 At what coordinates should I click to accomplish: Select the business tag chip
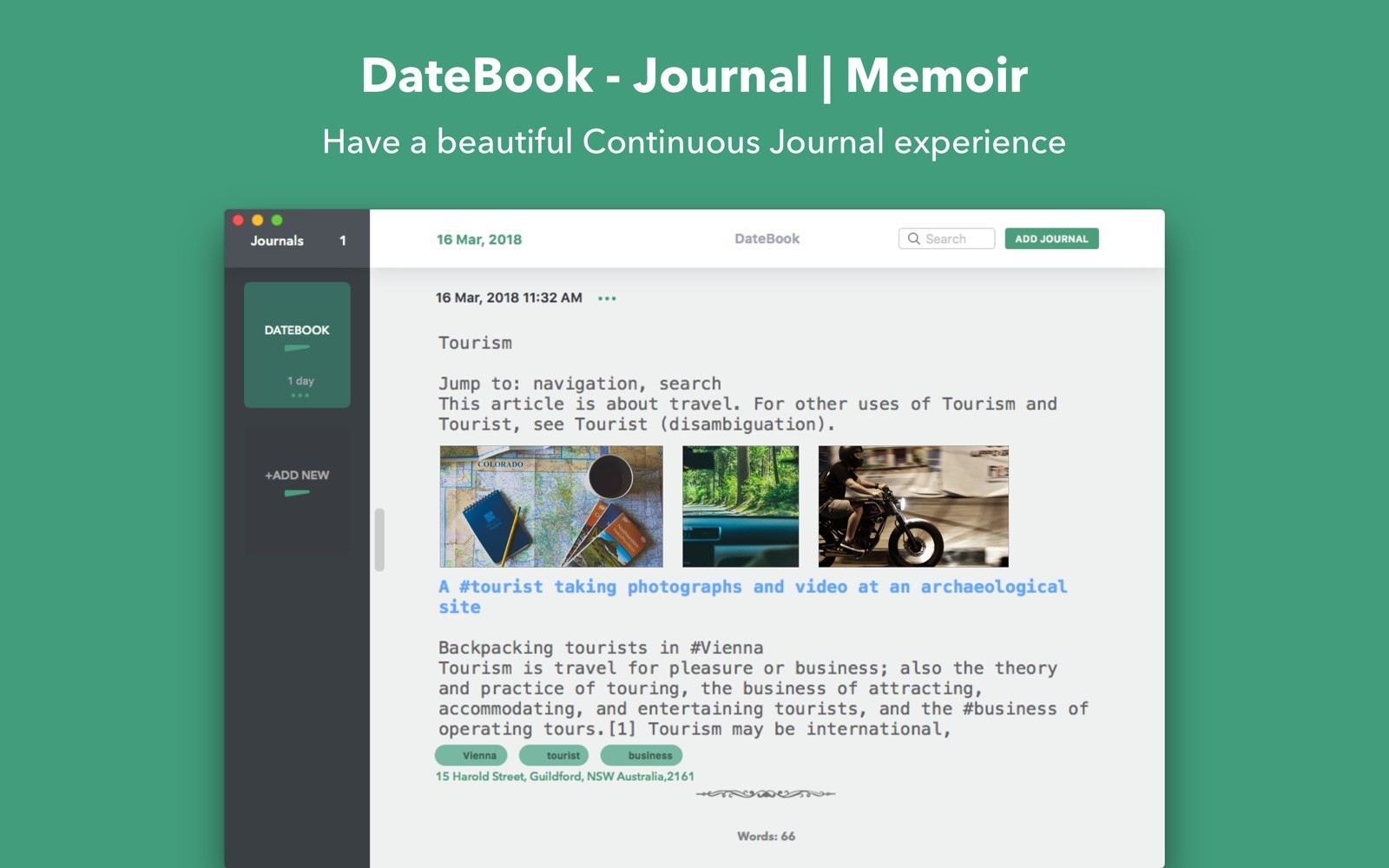[651, 755]
